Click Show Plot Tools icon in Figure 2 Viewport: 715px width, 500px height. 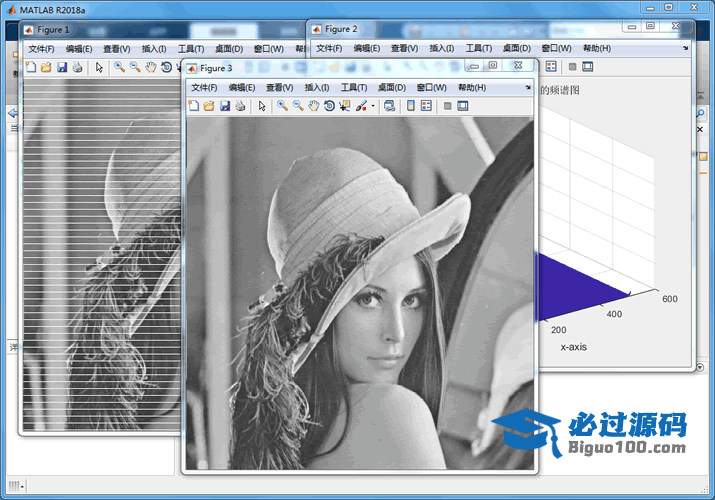click(588, 67)
